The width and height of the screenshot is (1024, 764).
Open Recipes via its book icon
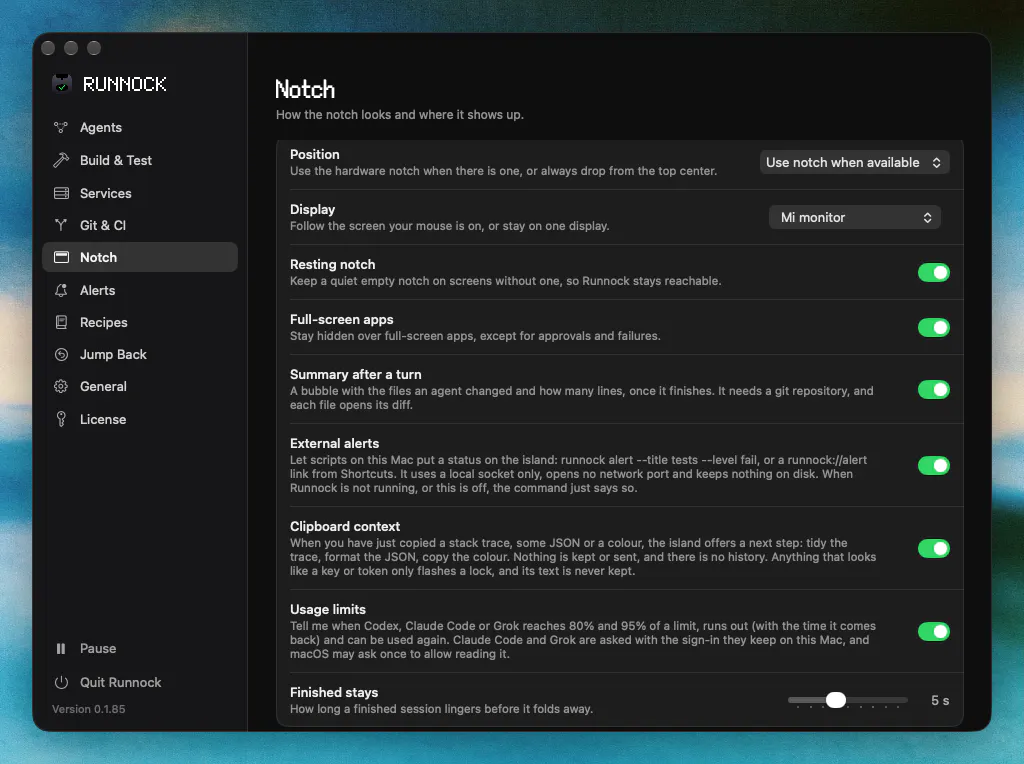[61, 322]
